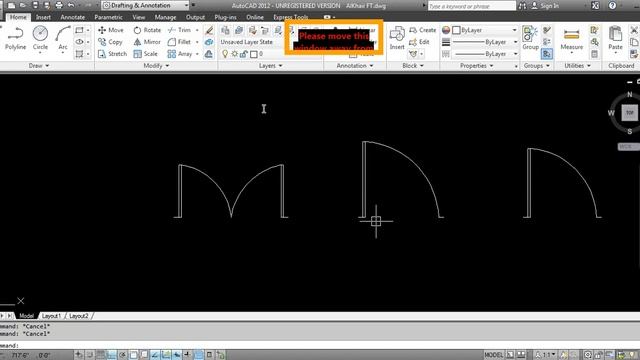Viewport: 640px width, 360px height.
Task: Open object color ByLayer dropdown
Action: 485,30
